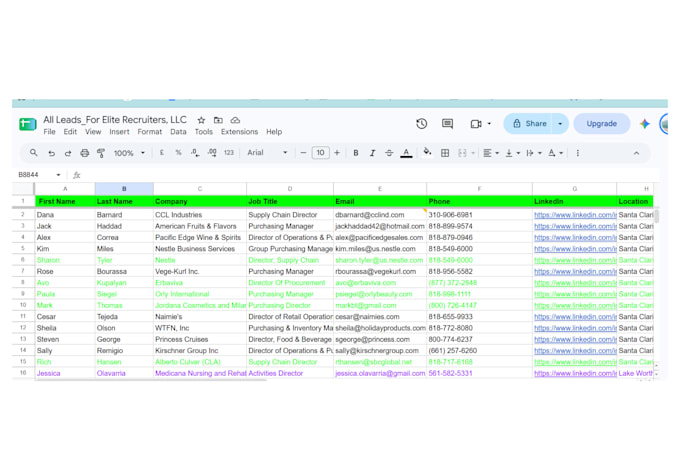The height and width of the screenshot is (459, 680).
Task: Click the Upgrade button
Action: [602, 124]
